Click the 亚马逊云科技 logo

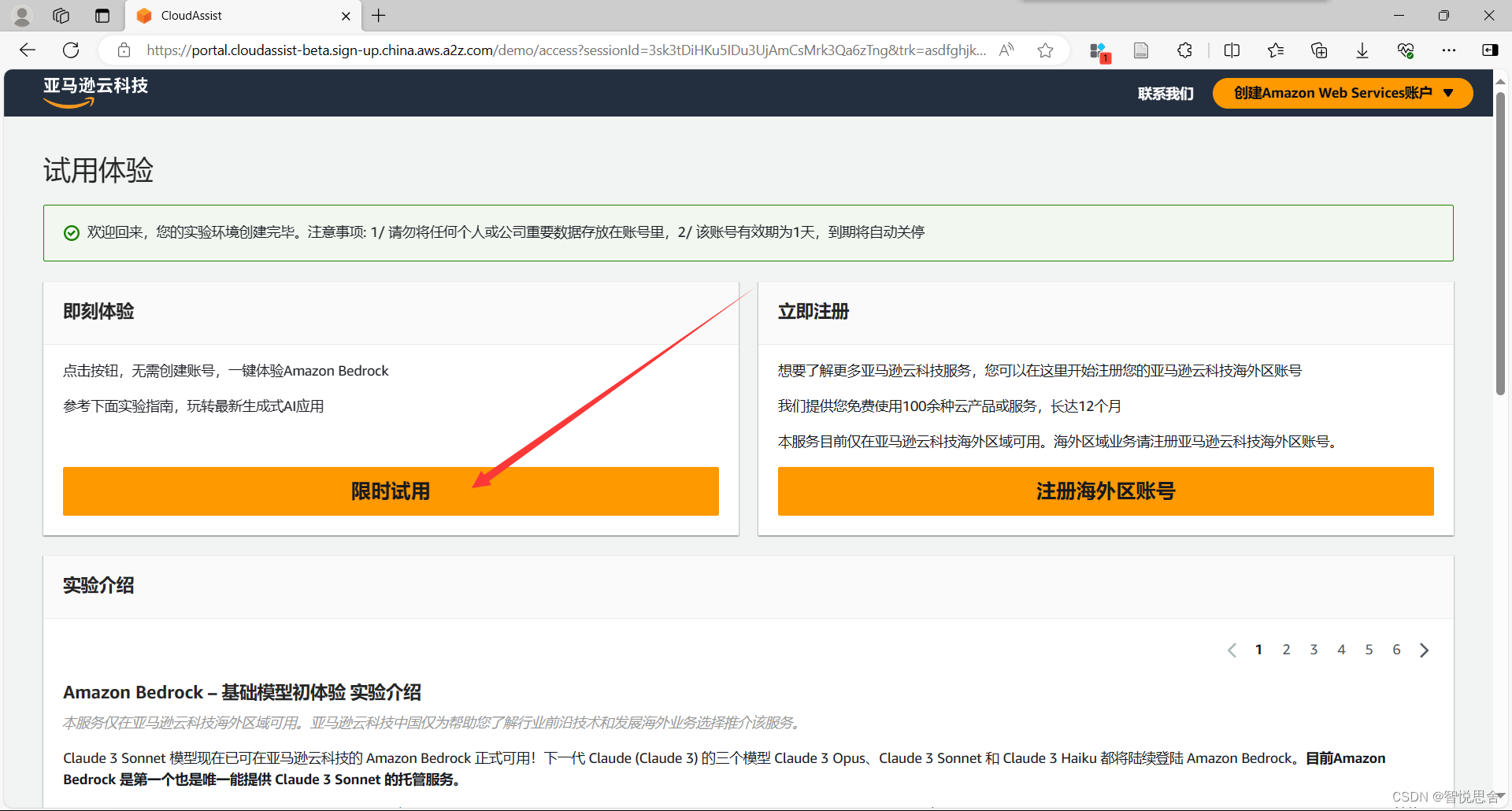point(95,92)
